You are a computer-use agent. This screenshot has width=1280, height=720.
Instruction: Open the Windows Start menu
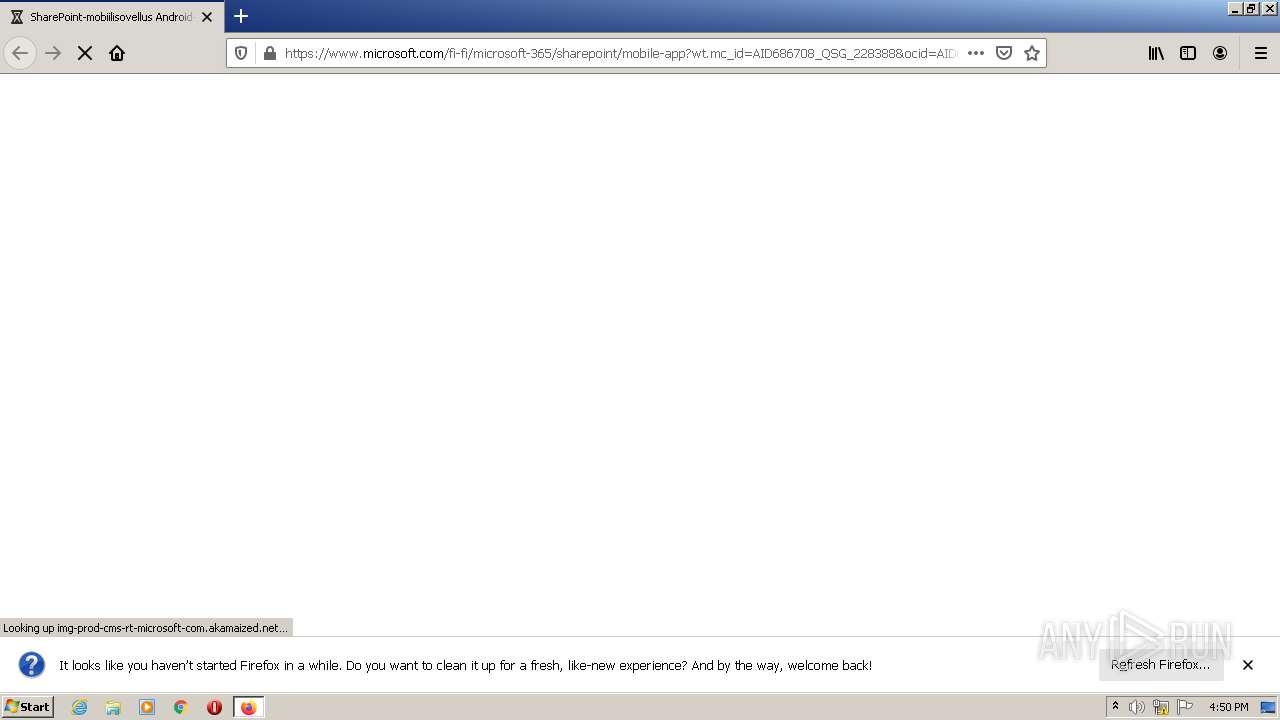click(x=28, y=706)
